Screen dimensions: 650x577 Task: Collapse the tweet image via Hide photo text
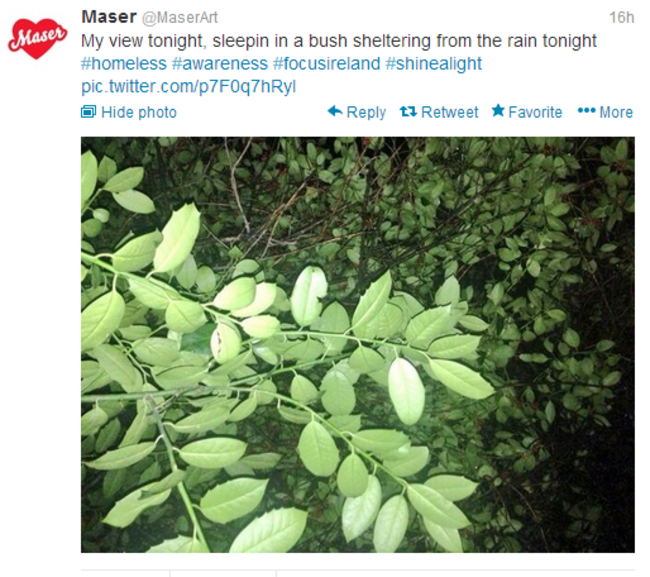tap(139, 112)
